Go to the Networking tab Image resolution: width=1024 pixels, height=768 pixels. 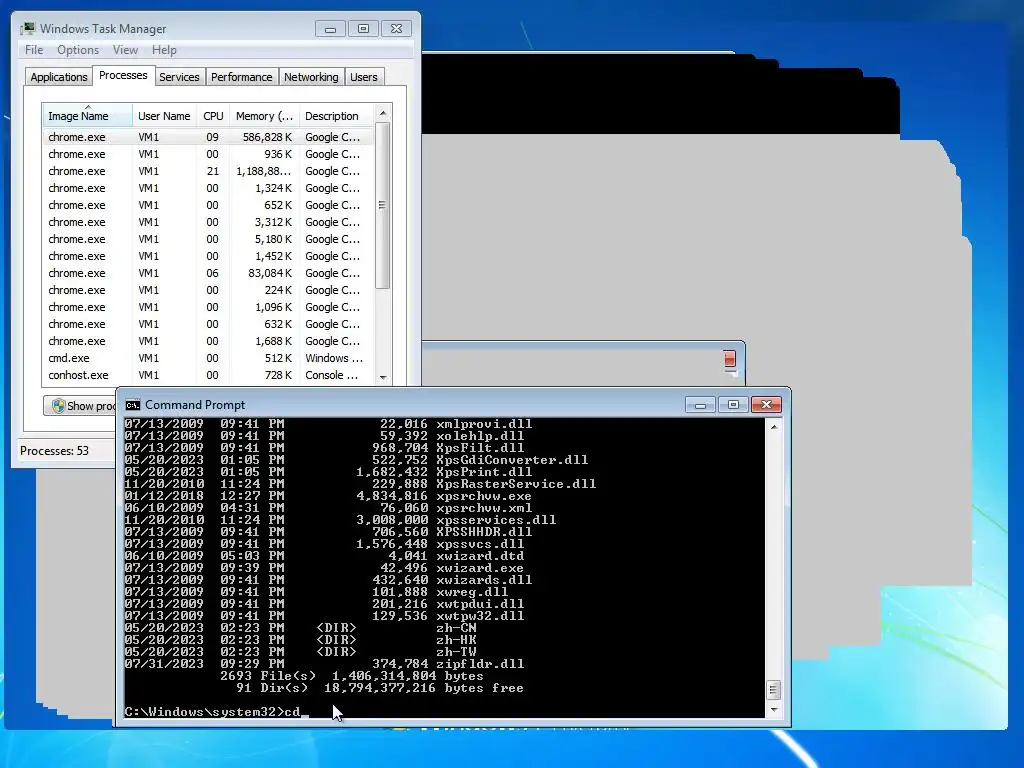click(x=312, y=77)
